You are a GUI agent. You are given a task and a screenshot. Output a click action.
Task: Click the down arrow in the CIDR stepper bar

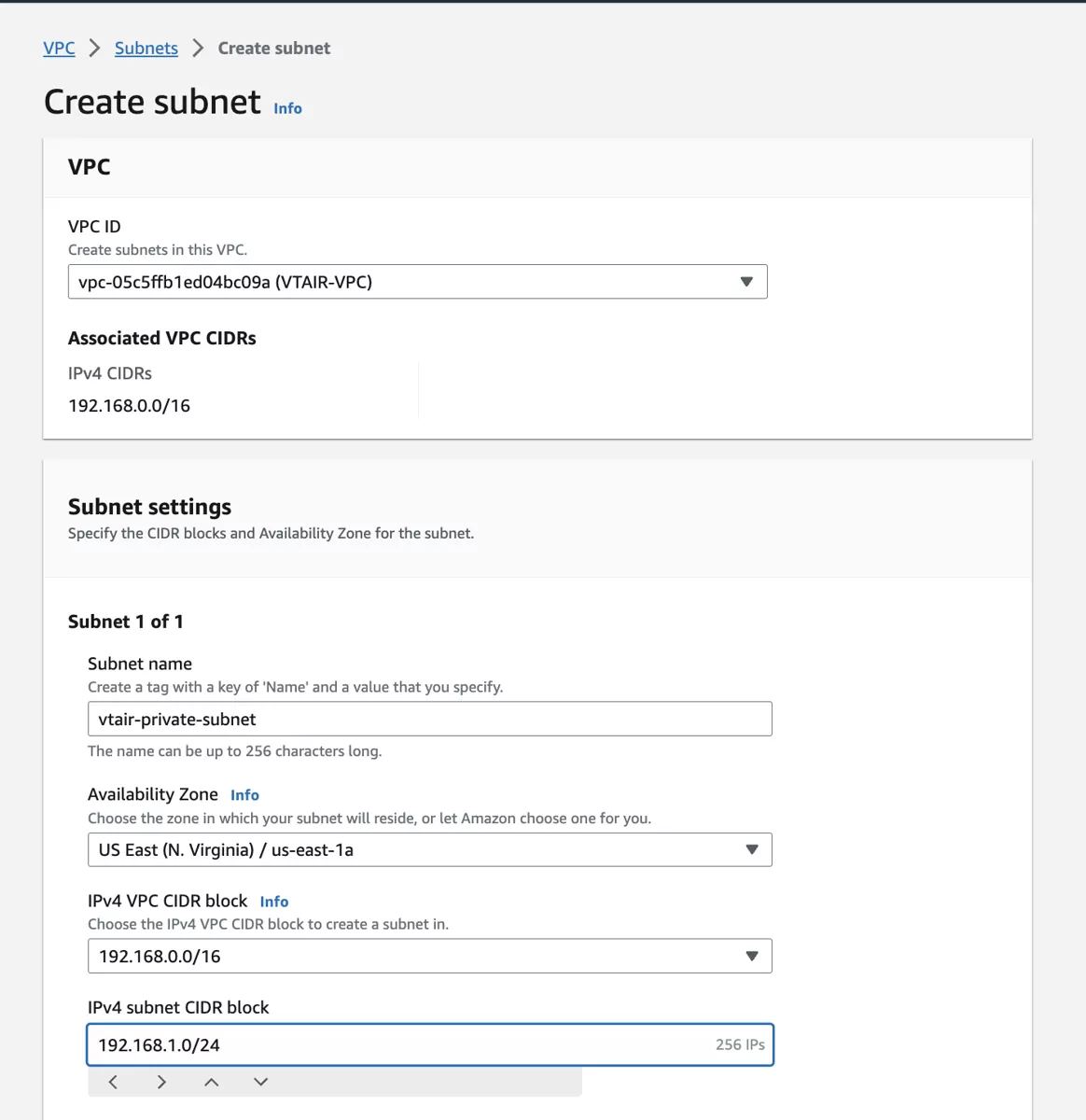(260, 1082)
